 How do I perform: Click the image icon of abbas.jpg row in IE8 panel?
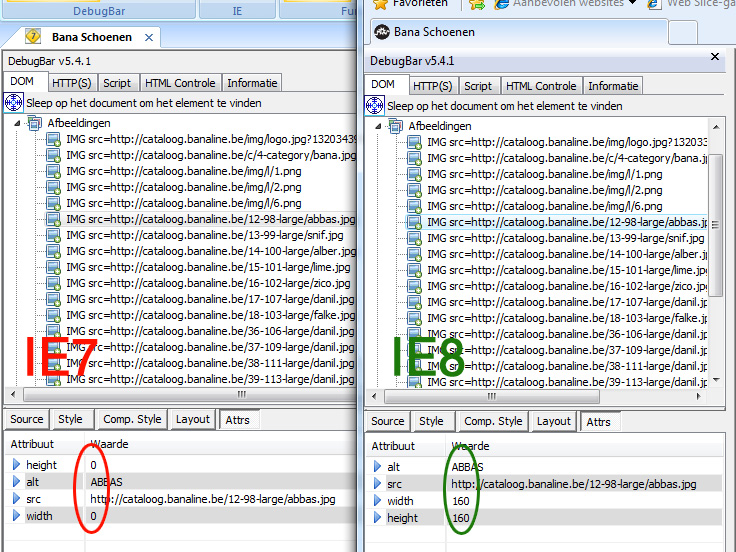tap(414, 222)
